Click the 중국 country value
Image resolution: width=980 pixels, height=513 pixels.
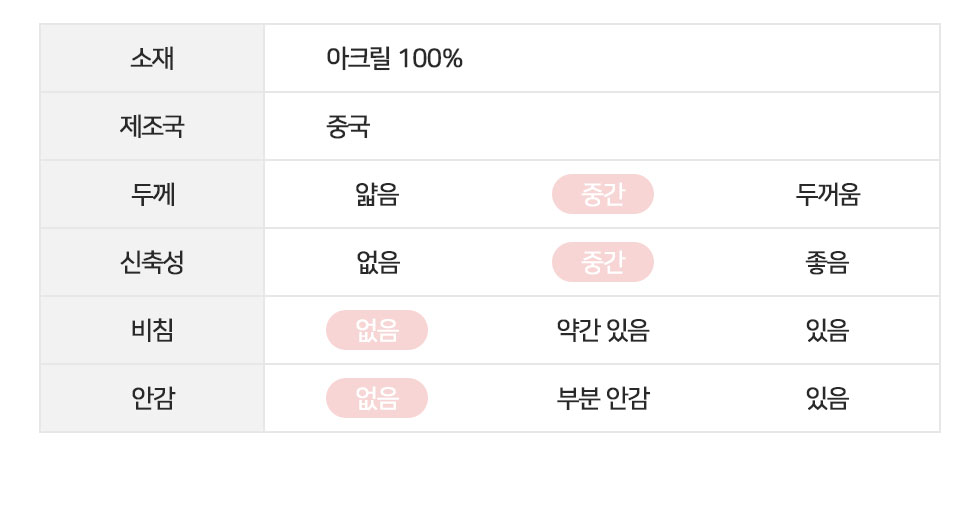click(348, 127)
